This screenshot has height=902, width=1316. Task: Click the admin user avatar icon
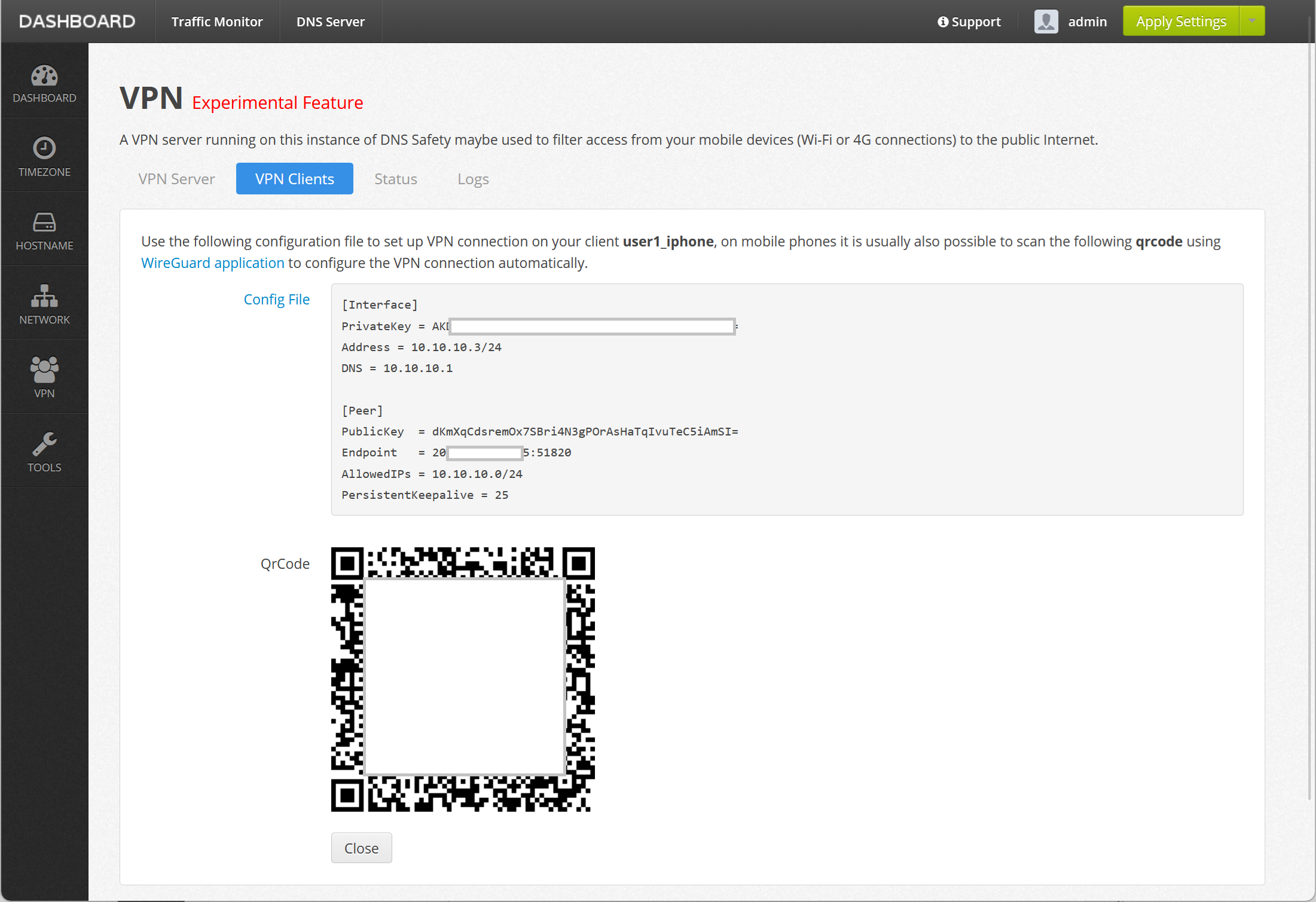1046,22
